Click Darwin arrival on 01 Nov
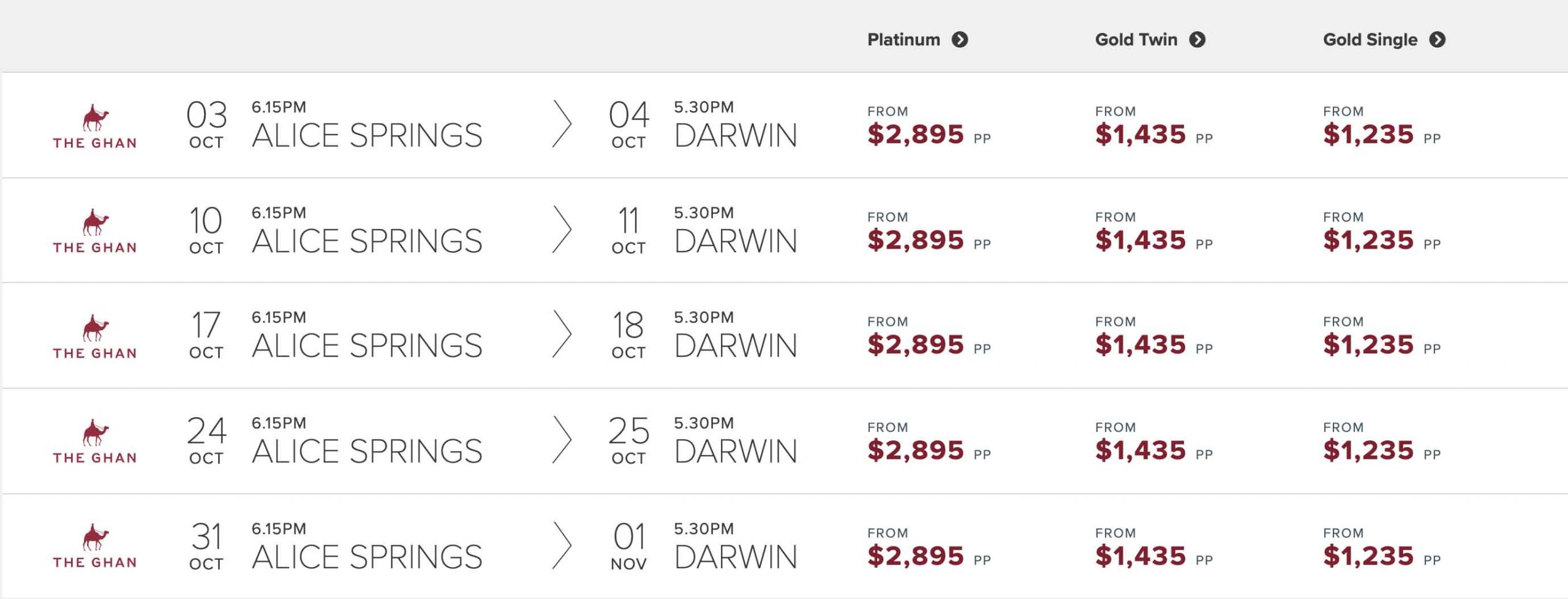The height and width of the screenshot is (599, 1568). click(x=736, y=557)
